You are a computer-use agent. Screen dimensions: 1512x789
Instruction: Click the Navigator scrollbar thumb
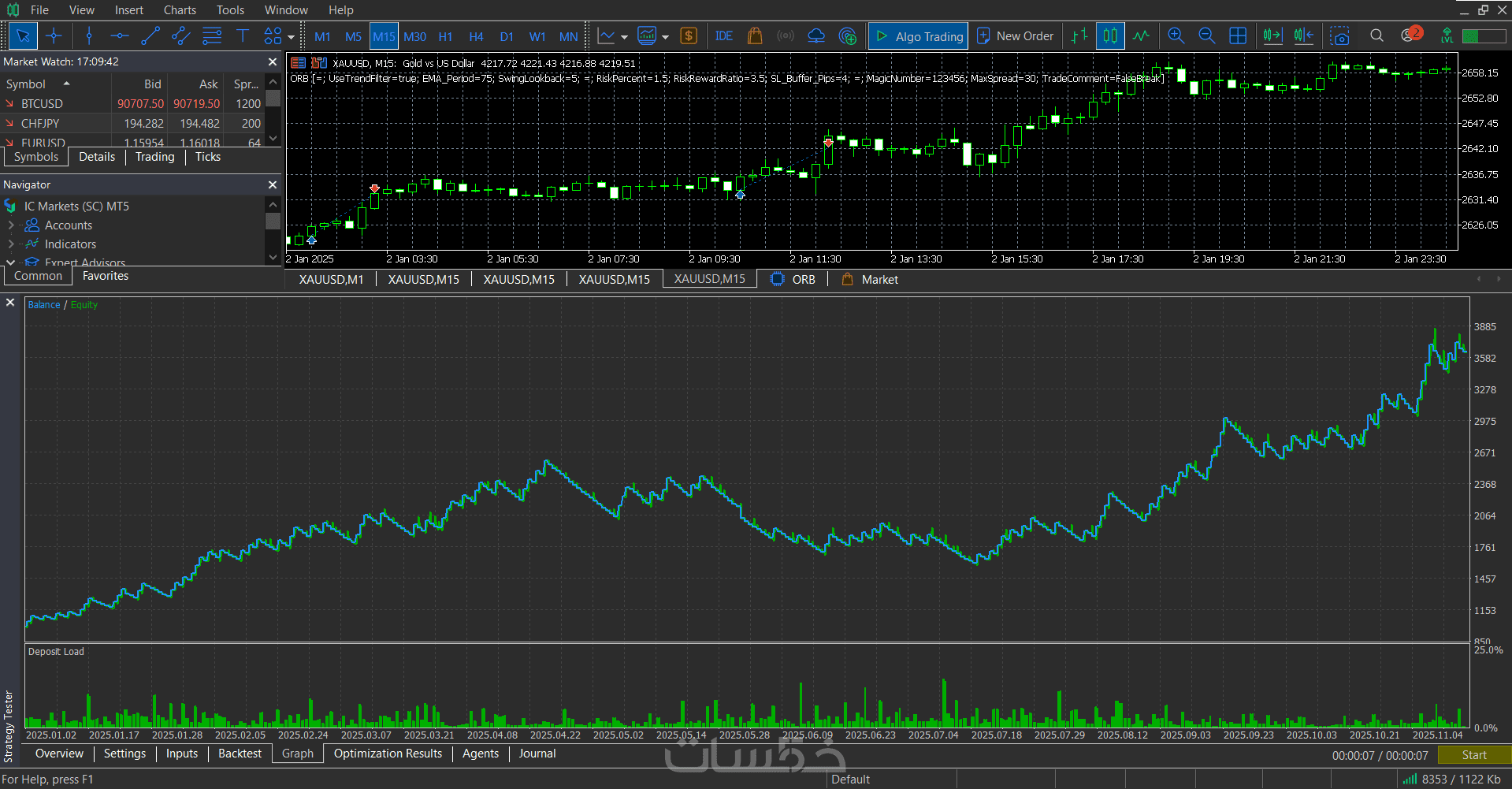[x=273, y=221]
